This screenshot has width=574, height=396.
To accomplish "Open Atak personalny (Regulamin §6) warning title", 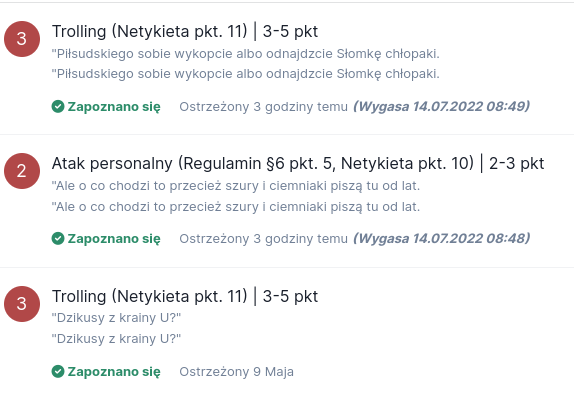I will pos(298,163).
